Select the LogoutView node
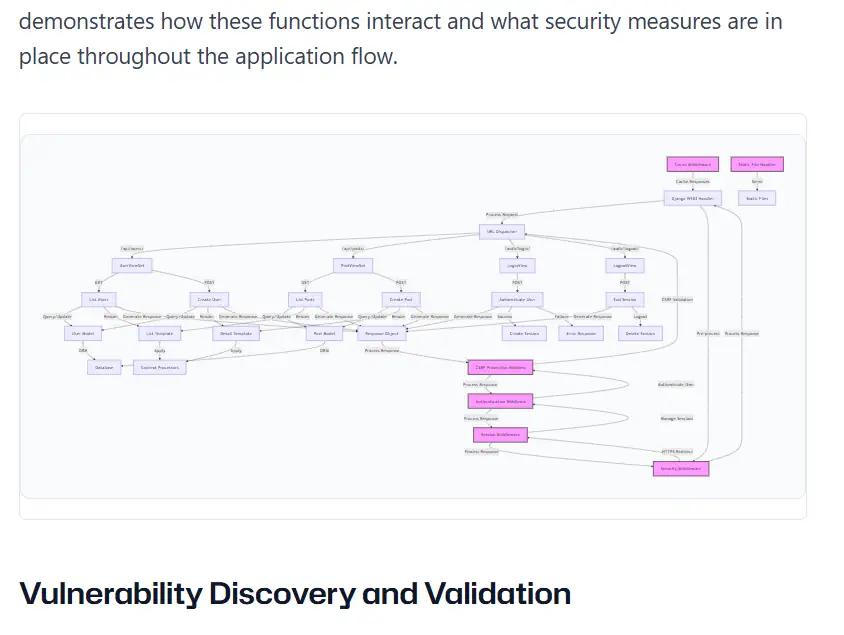 pos(623,265)
